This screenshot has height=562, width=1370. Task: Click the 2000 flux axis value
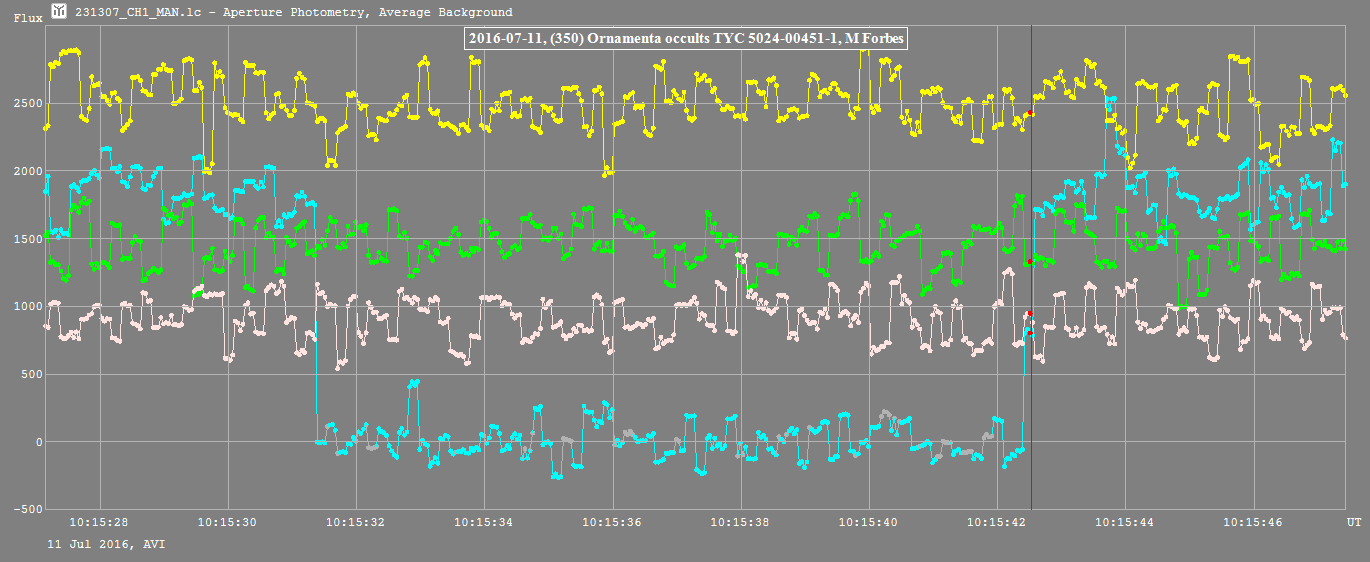(26, 171)
